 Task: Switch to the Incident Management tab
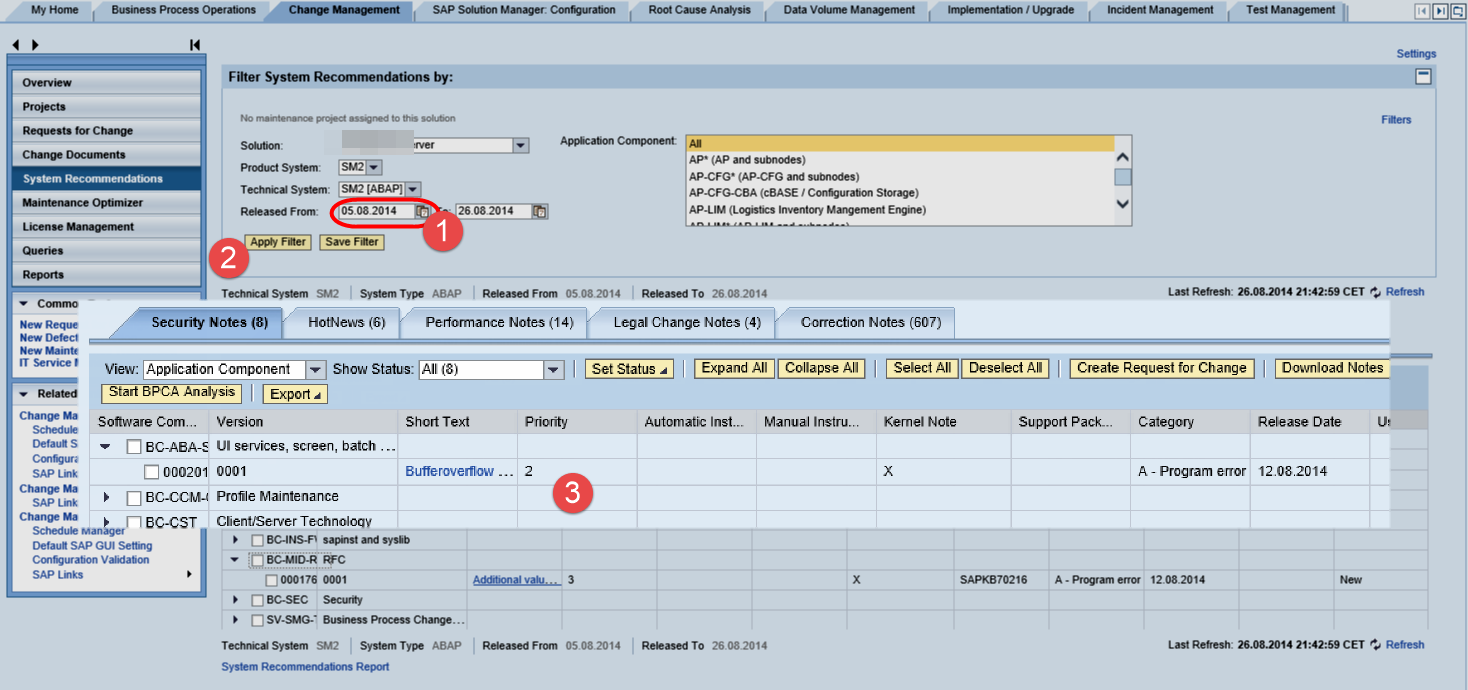[x=1160, y=10]
